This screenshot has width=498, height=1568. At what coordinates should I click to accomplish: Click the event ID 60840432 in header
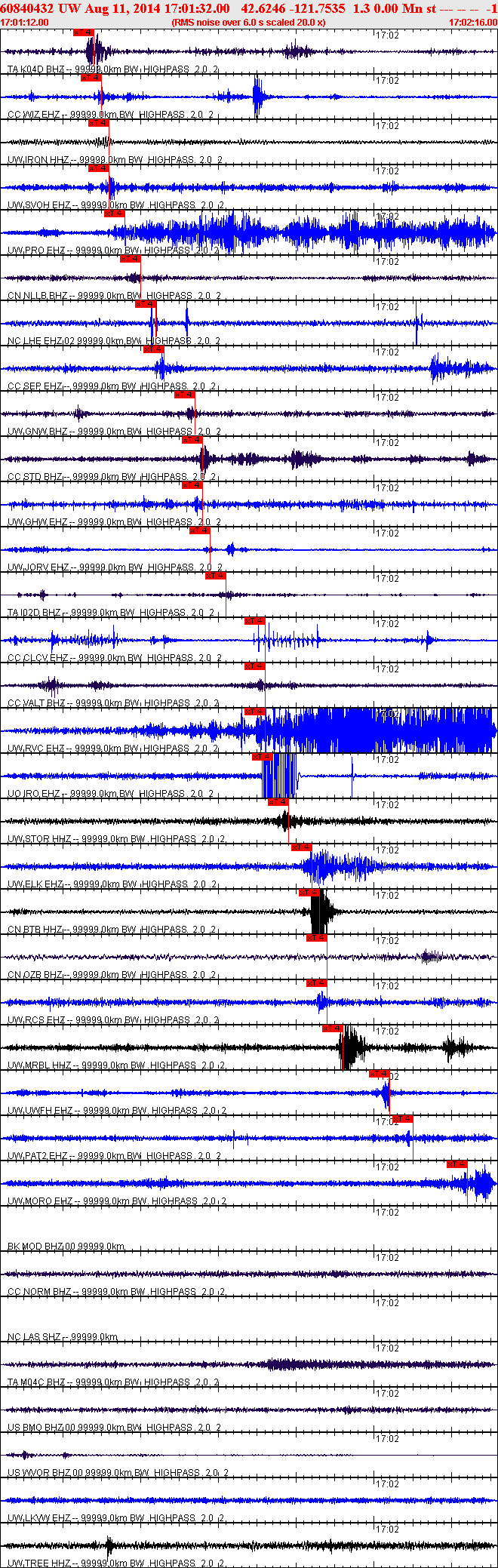click(26, 8)
